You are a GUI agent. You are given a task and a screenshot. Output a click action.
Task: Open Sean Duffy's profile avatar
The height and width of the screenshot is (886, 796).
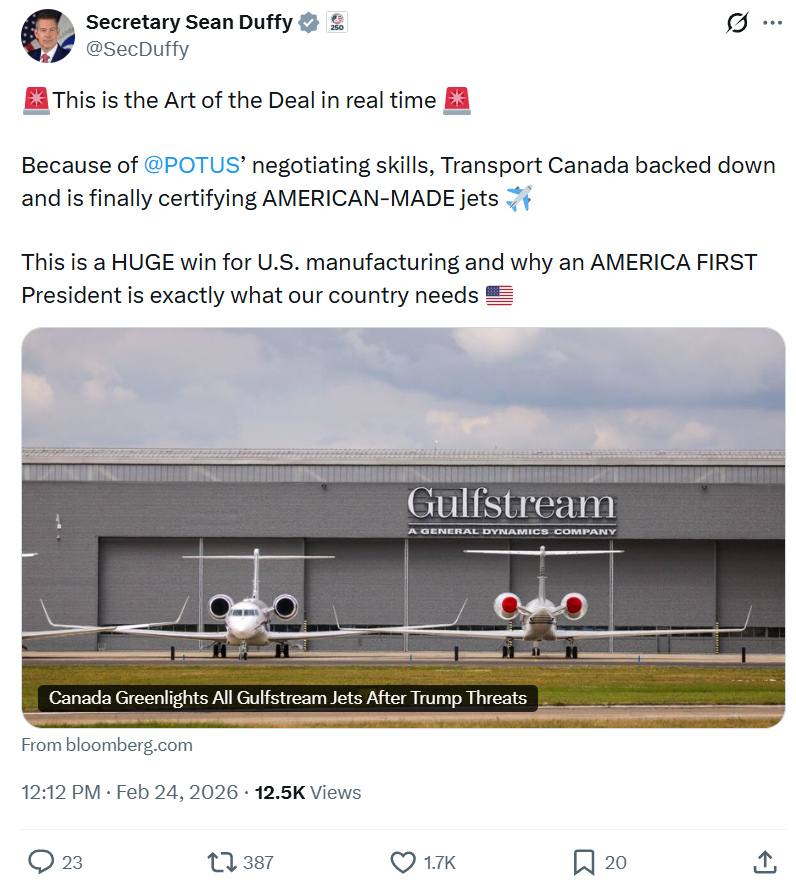click(48, 36)
